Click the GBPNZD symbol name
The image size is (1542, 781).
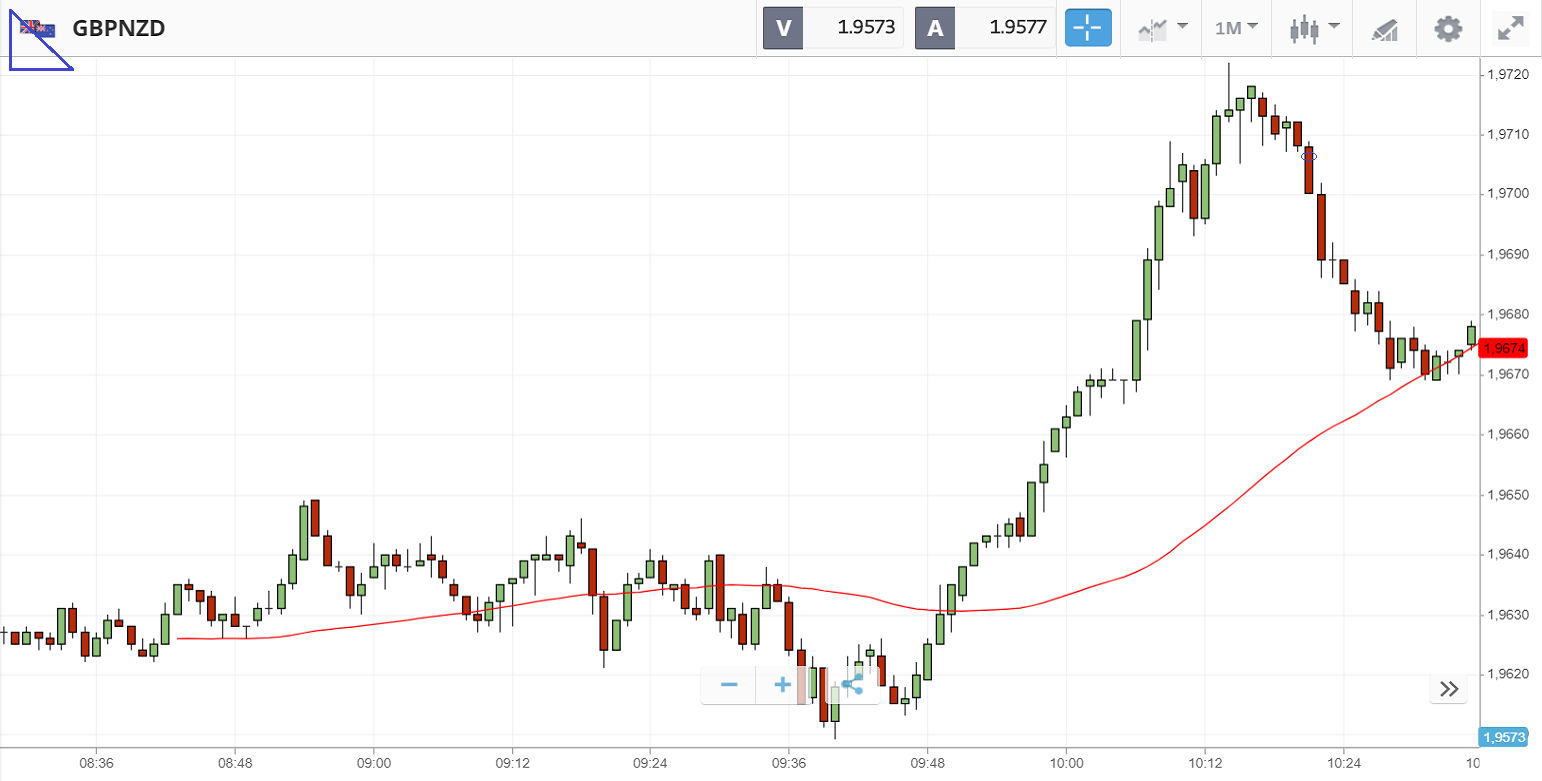(x=119, y=28)
